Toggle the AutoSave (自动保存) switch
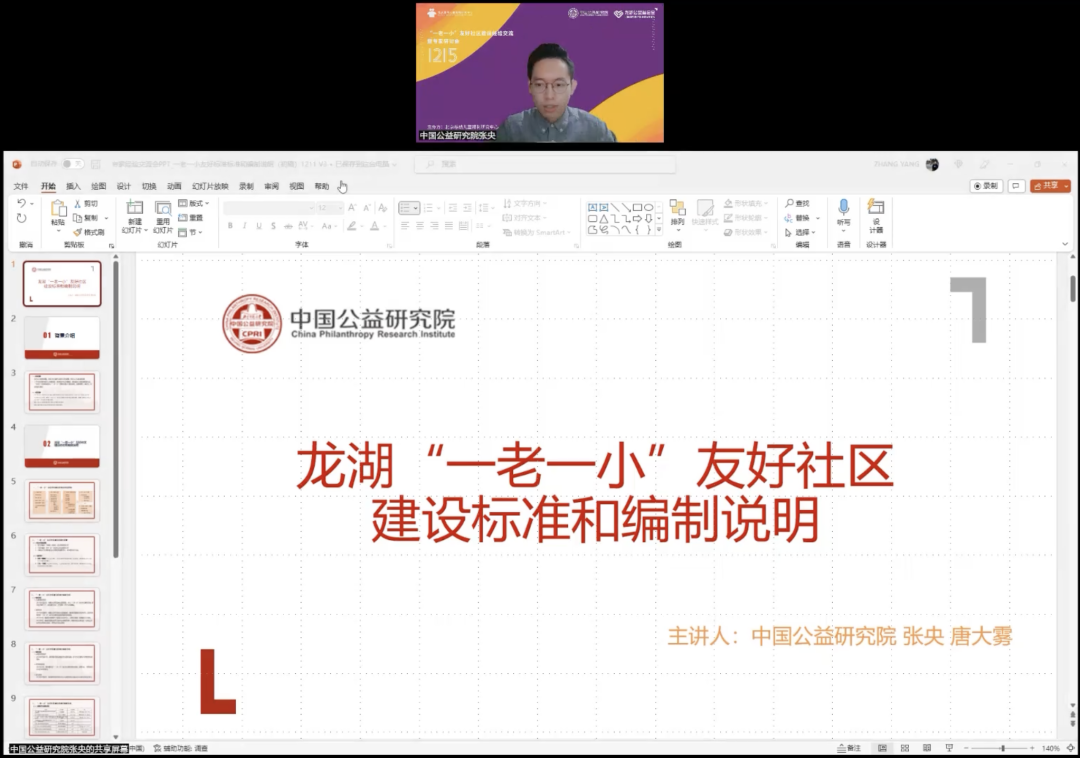1080x758 pixels. coord(72,164)
